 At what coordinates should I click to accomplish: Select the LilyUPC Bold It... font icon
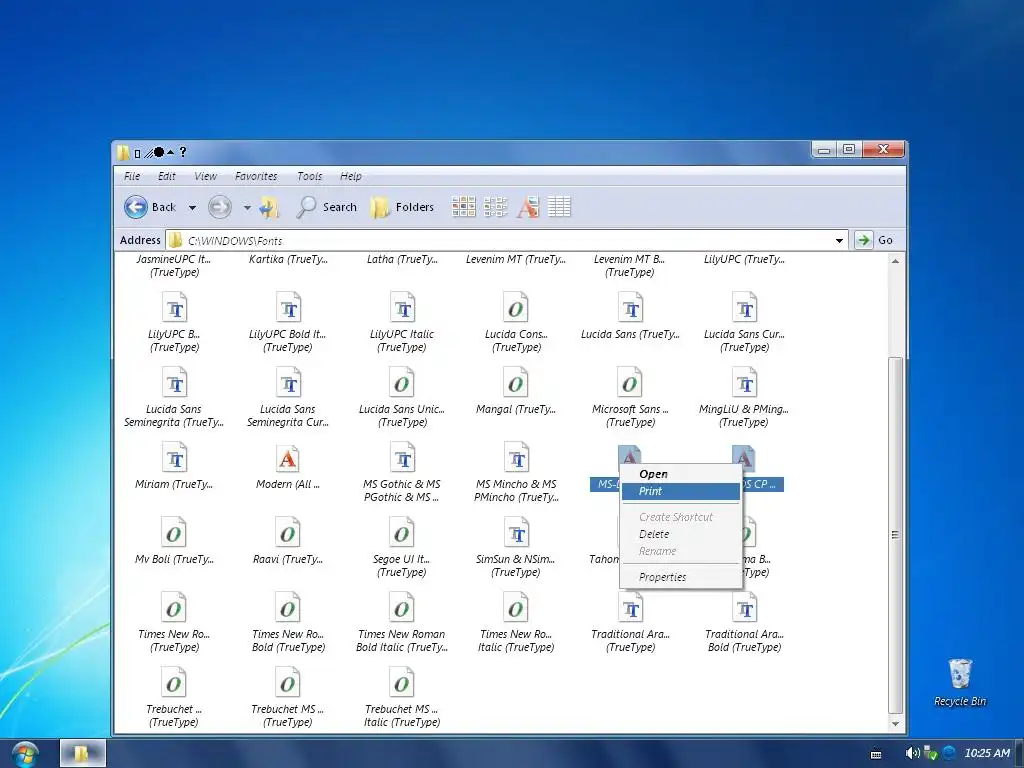(x=287, y=307)
